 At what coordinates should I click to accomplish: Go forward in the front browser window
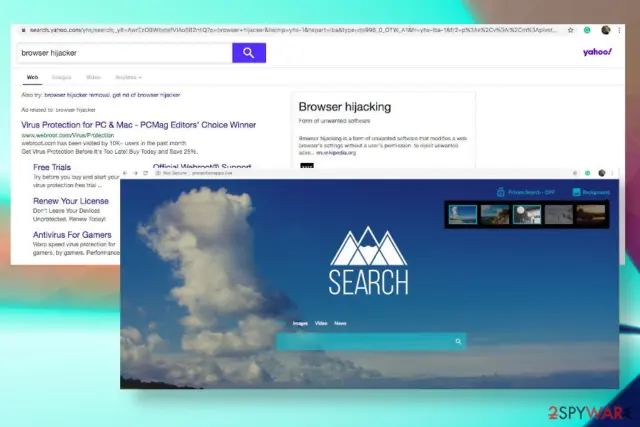[x=135, y=173]
